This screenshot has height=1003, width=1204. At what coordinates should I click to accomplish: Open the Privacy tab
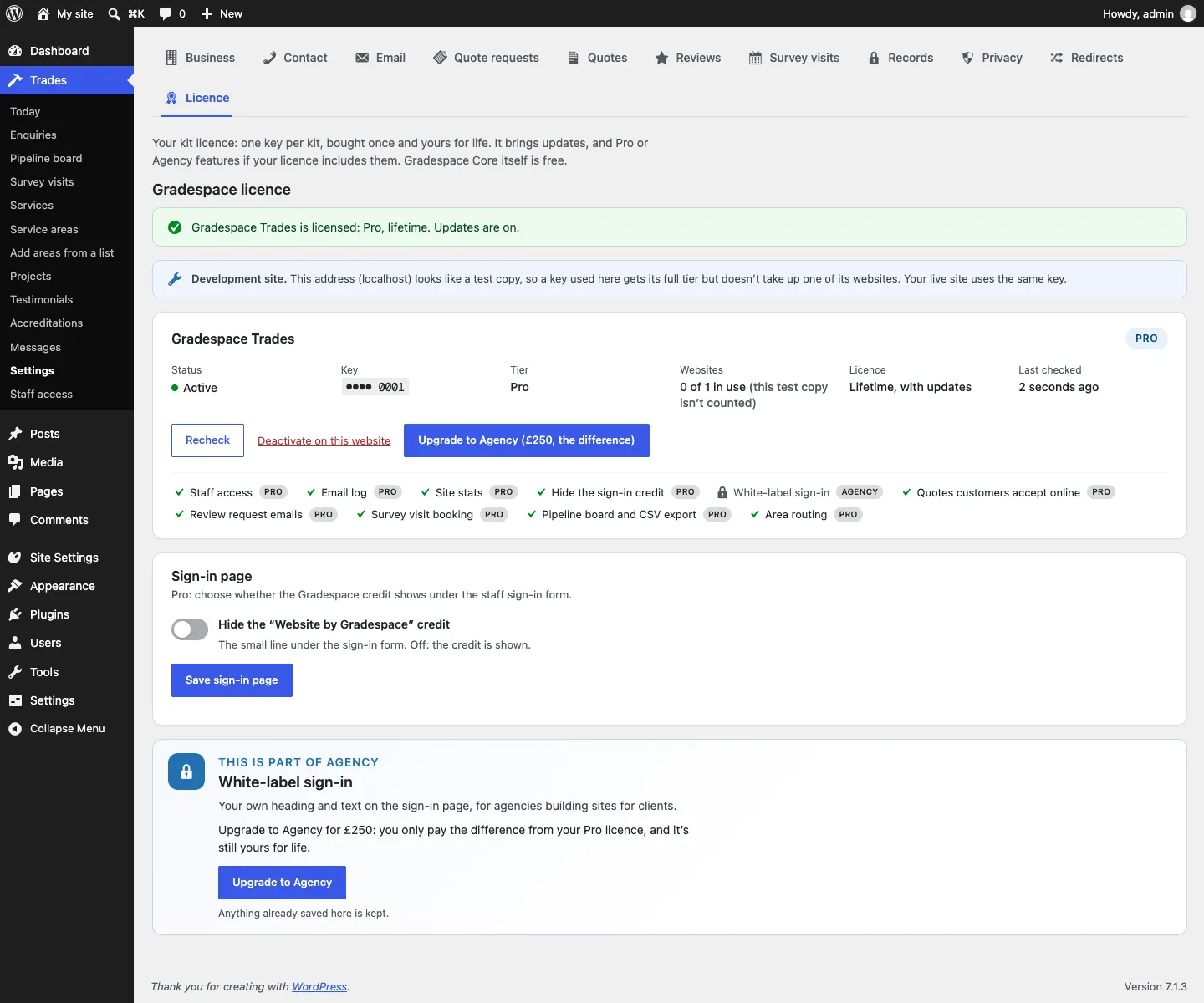point(992,58)
